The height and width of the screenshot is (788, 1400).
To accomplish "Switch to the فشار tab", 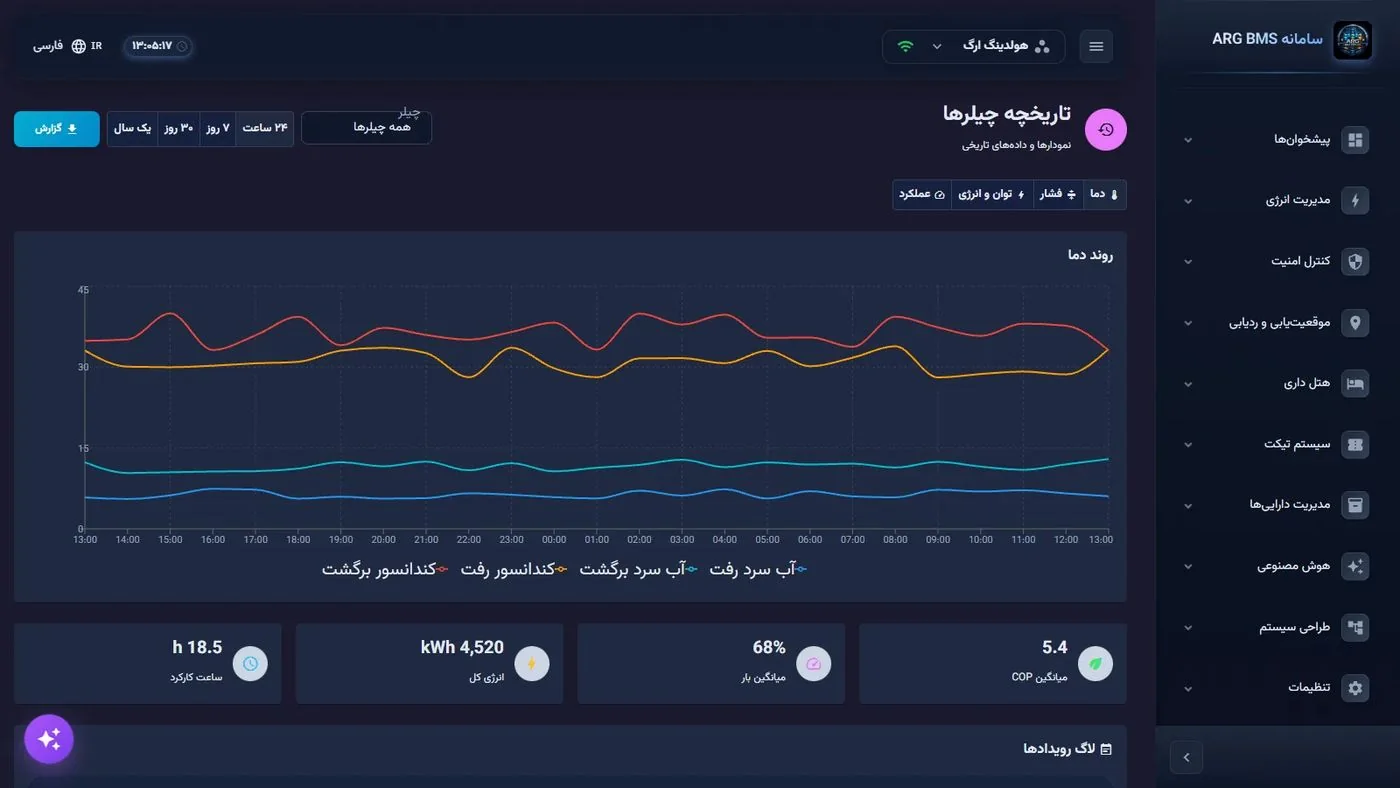I will [1058, 194].
